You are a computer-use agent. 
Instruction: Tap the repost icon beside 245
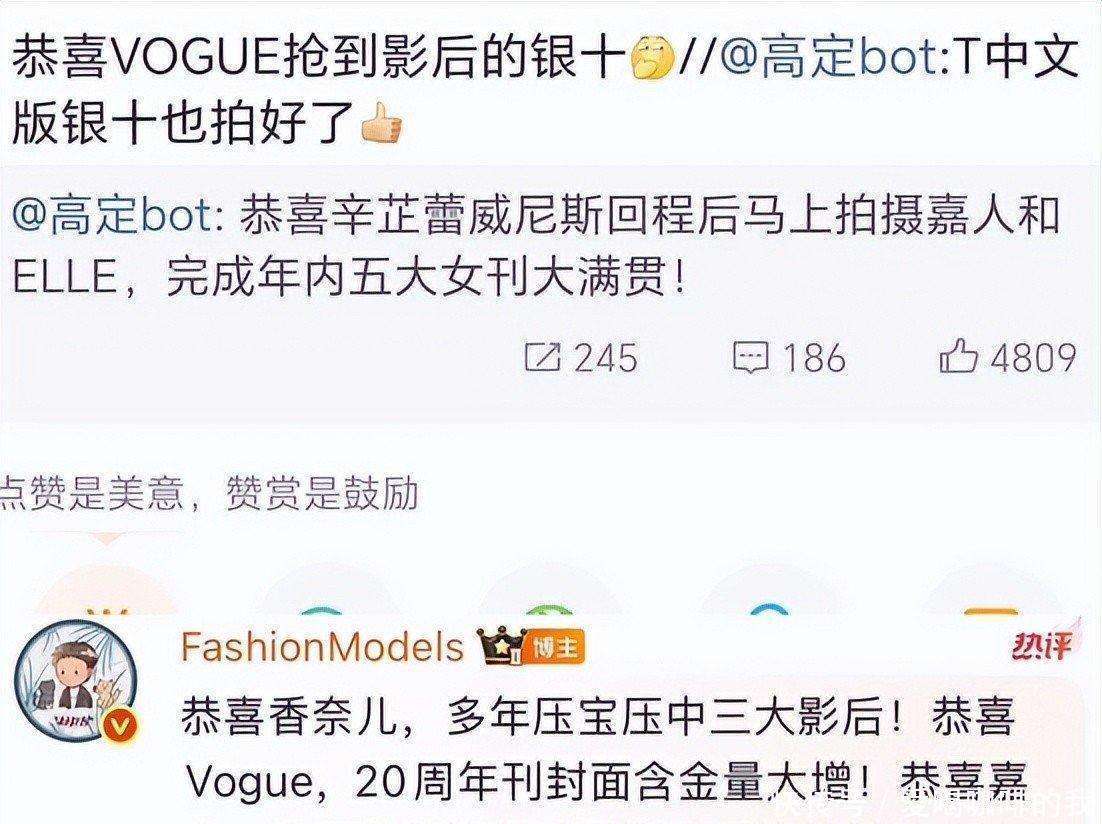(x=543, y=357)
